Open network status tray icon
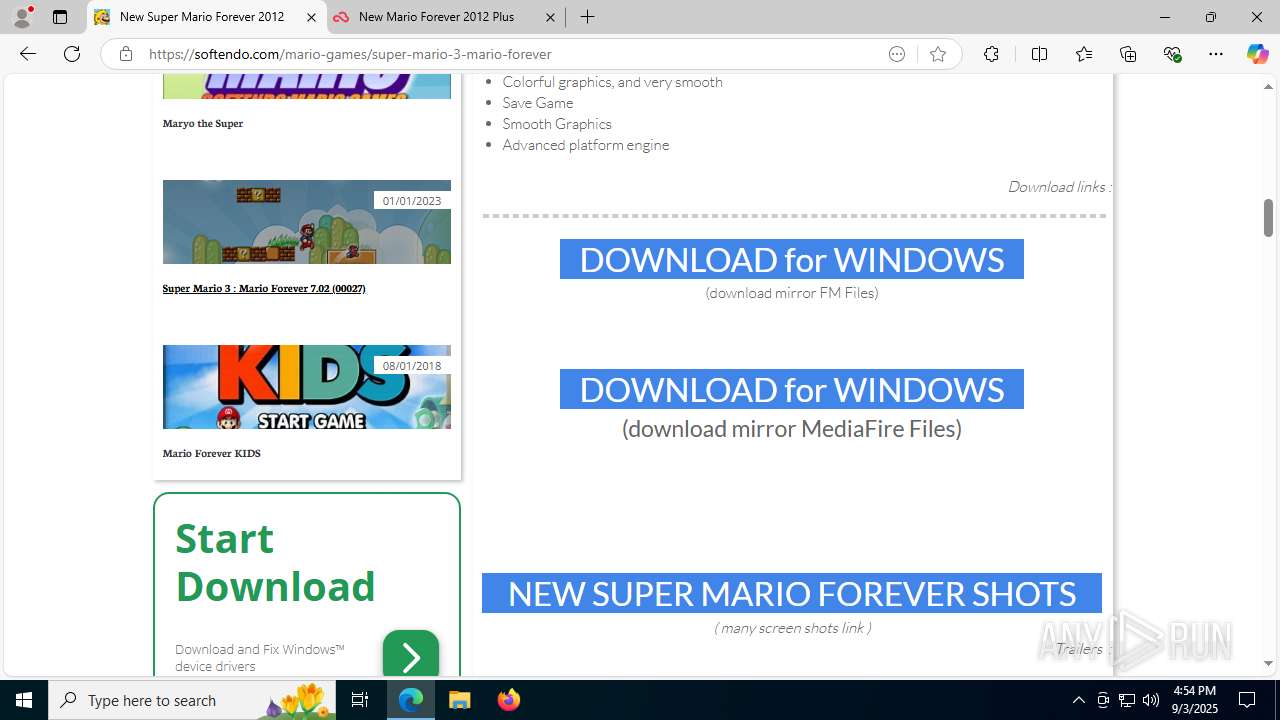The height and width of the screenshot is (720, 1280). click(x=1127, y=700)
